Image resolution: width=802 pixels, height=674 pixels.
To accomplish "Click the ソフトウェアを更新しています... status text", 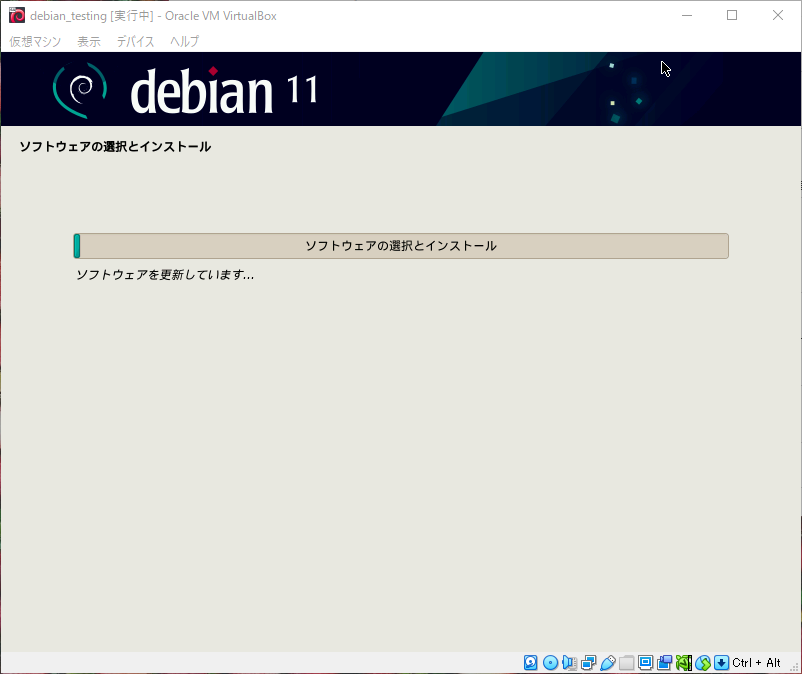I will (165, 275).
